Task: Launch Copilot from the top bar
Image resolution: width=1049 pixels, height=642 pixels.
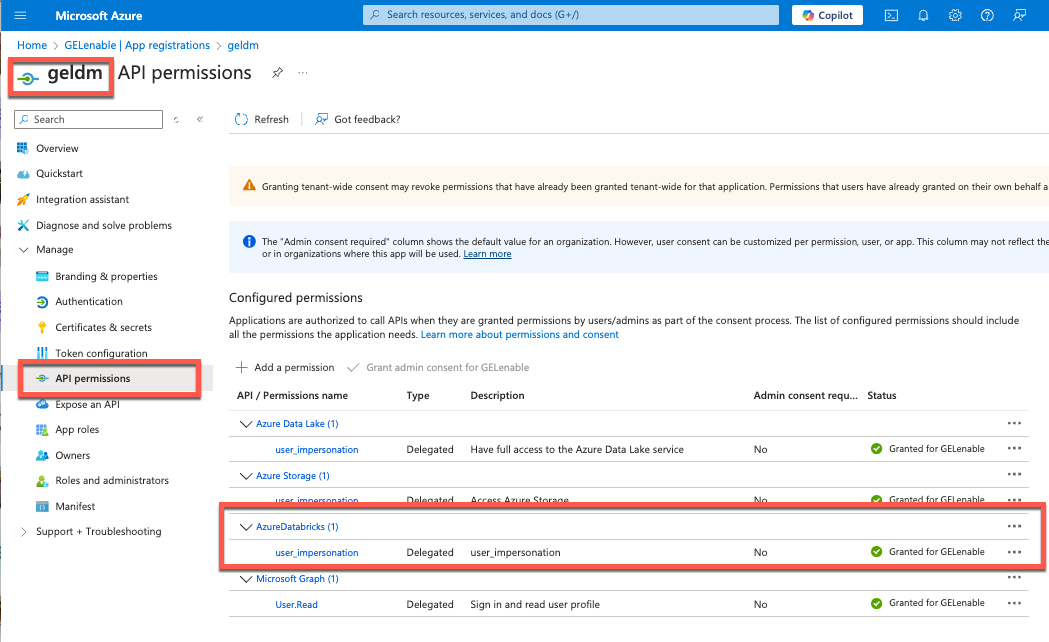Action: [827, 15]
